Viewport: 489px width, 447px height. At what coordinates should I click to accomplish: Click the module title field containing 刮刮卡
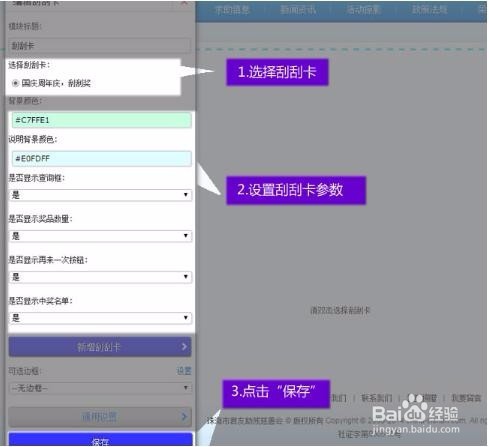click(x=100, y=46)
